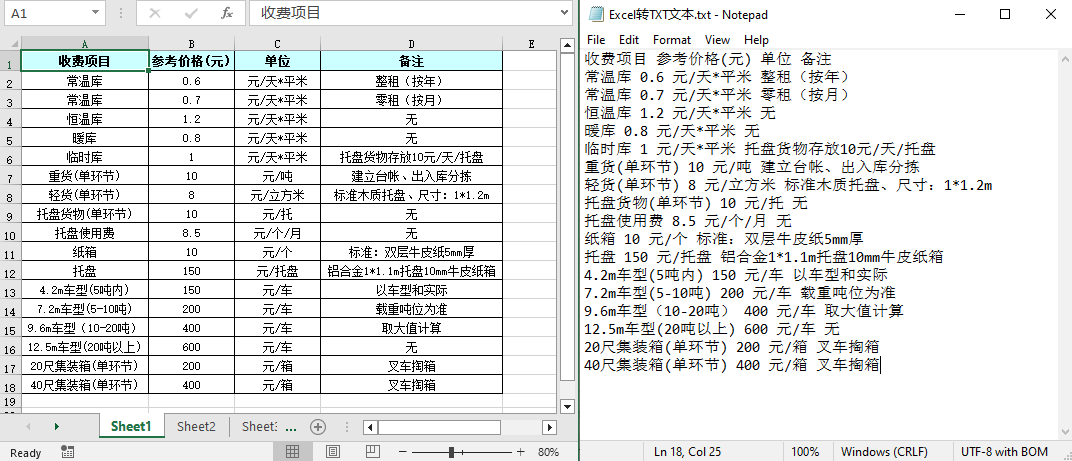The width and height of the screenshot is (1072, 461).
Task: Select cell 8.5 in price column
Action: click(x=191, y=233)
